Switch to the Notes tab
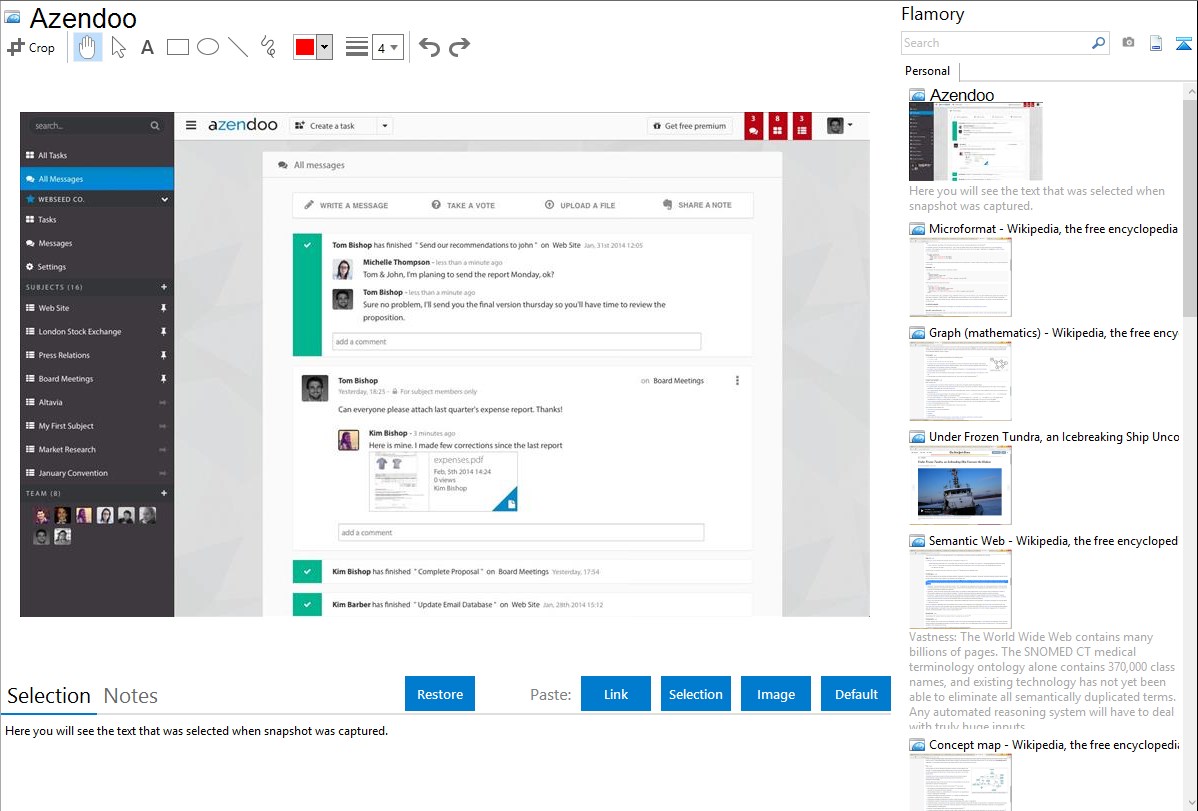 (131, 696)
